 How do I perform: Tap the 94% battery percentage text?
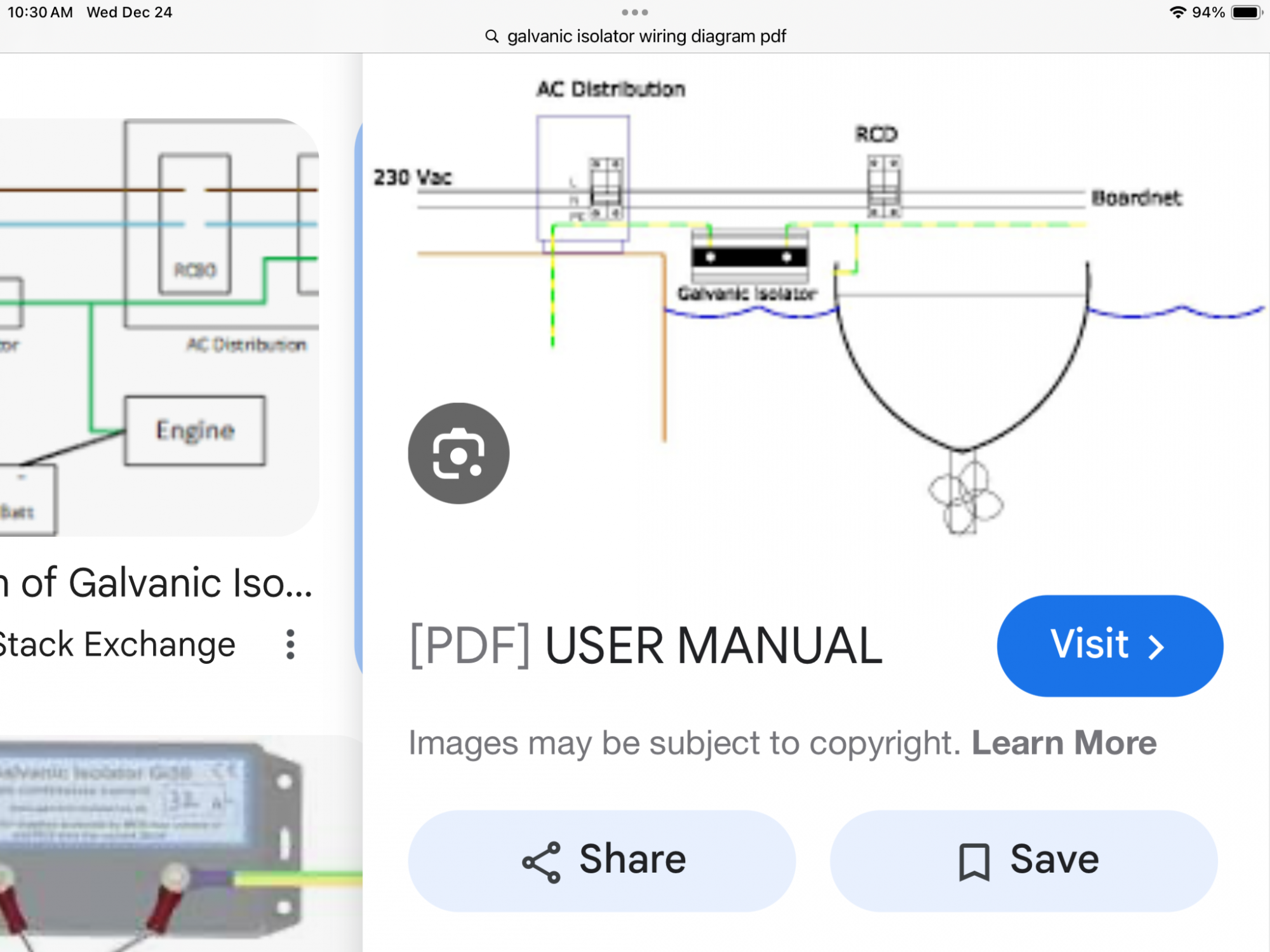1208,13
